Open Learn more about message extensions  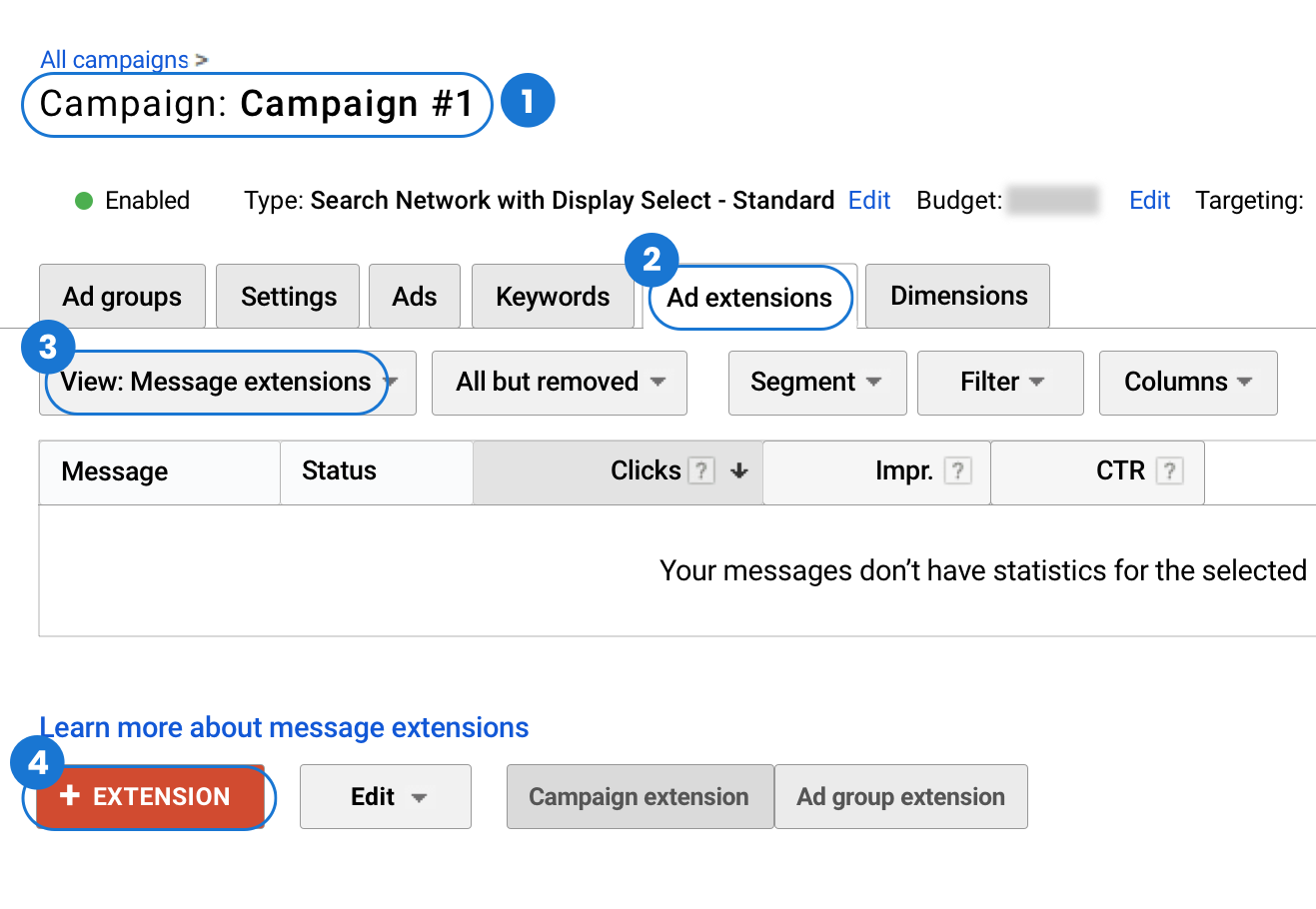tap(283, 727)
